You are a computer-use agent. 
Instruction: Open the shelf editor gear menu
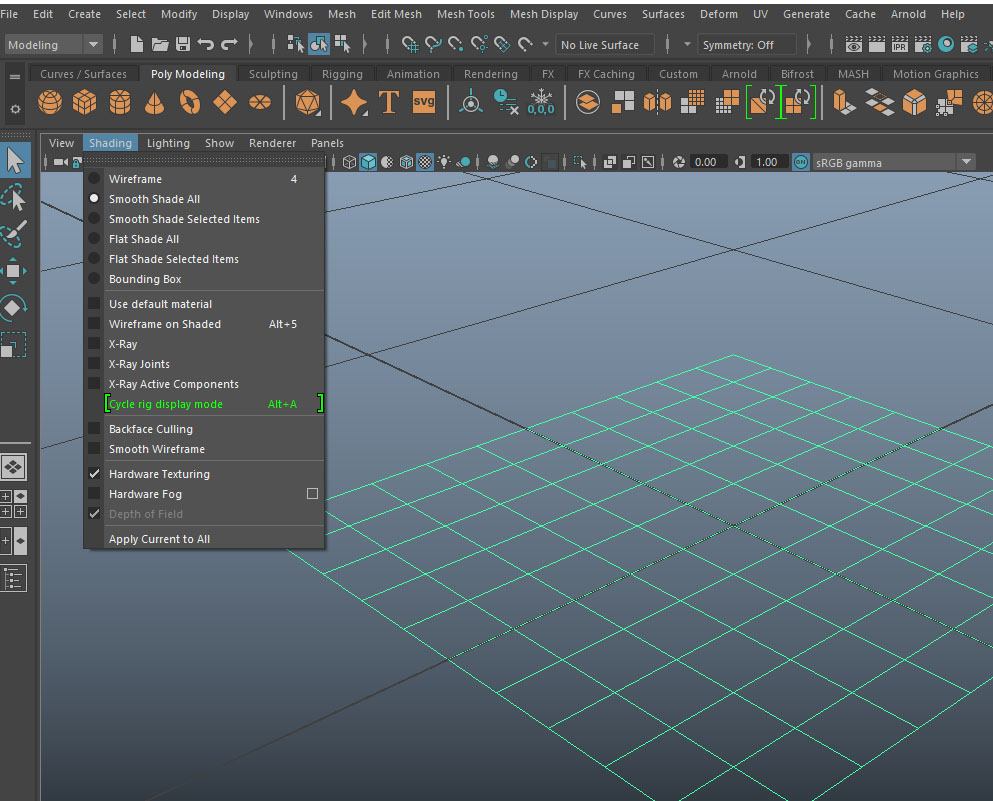point(15,109)
